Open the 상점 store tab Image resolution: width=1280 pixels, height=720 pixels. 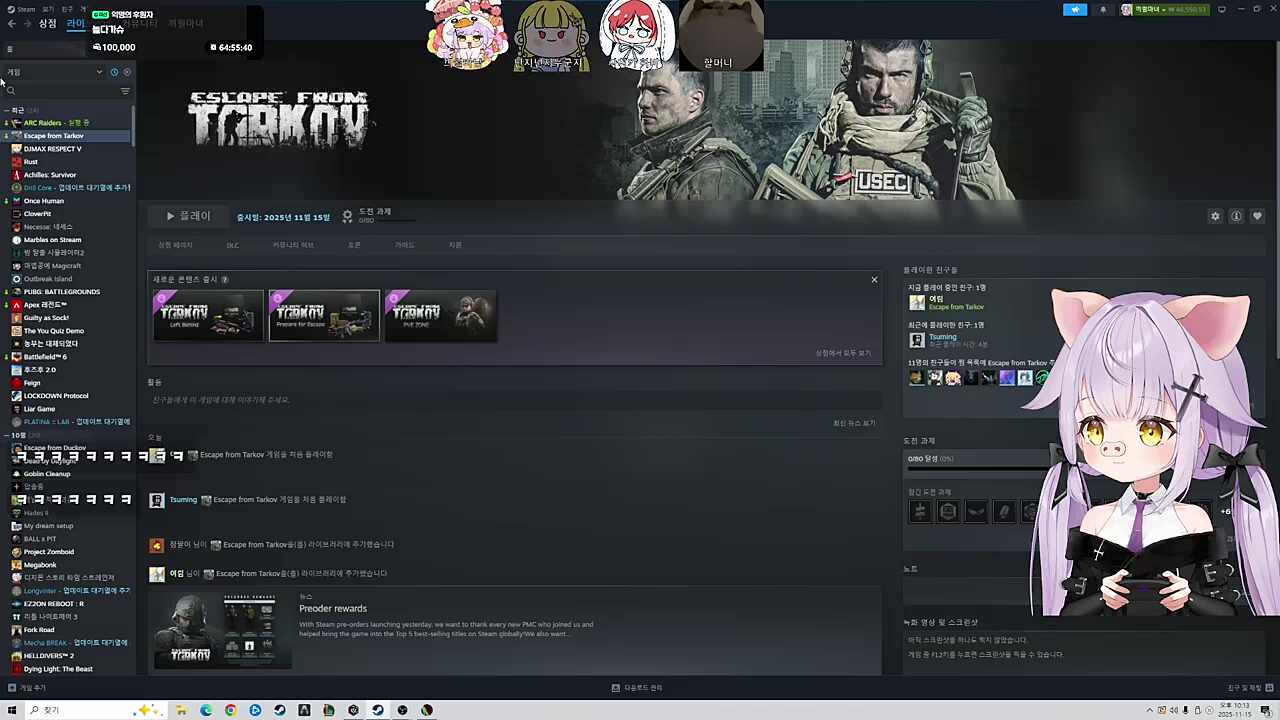click(47, 24)
